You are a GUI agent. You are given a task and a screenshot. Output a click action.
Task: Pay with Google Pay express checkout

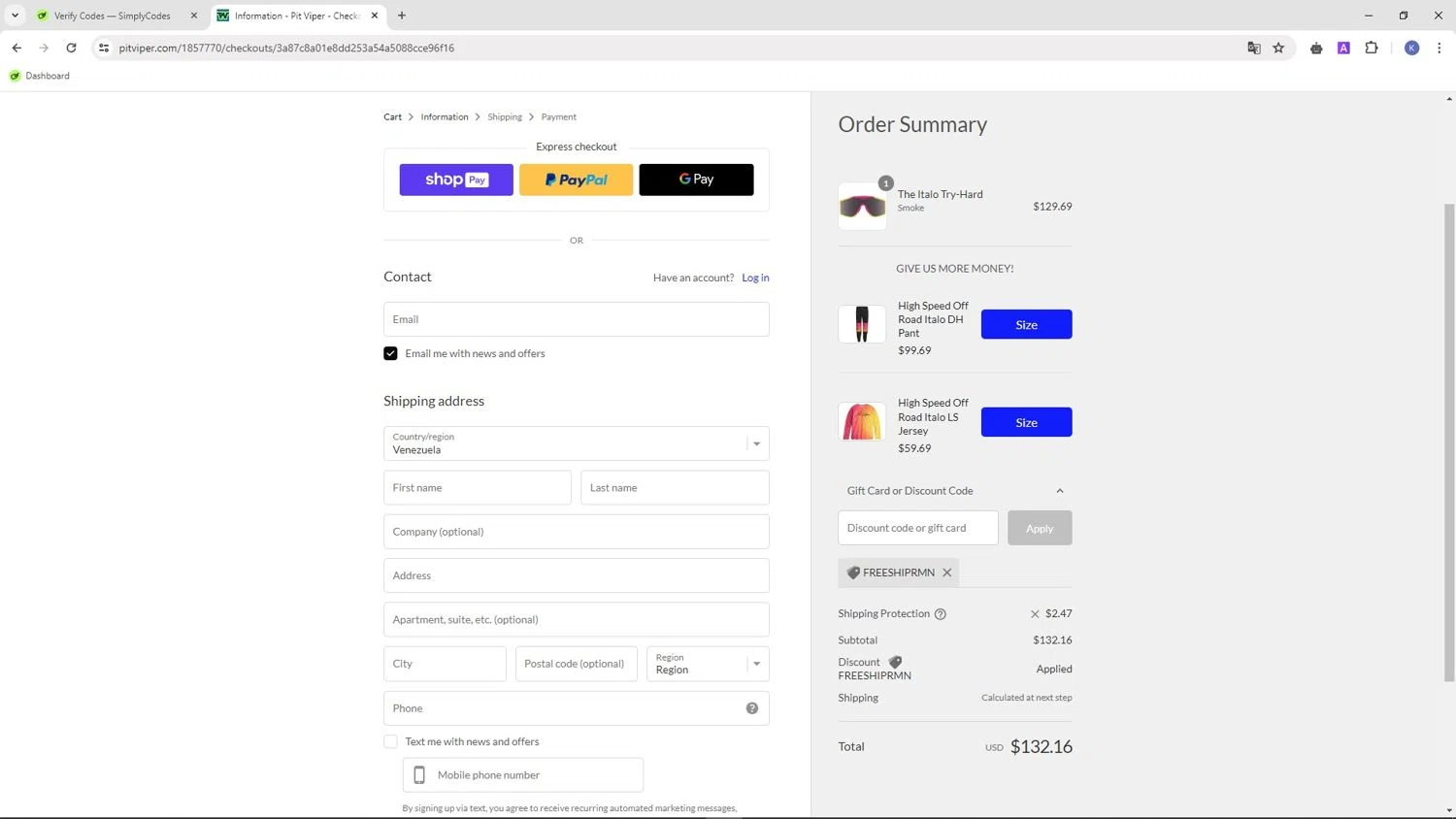(696, 180)
